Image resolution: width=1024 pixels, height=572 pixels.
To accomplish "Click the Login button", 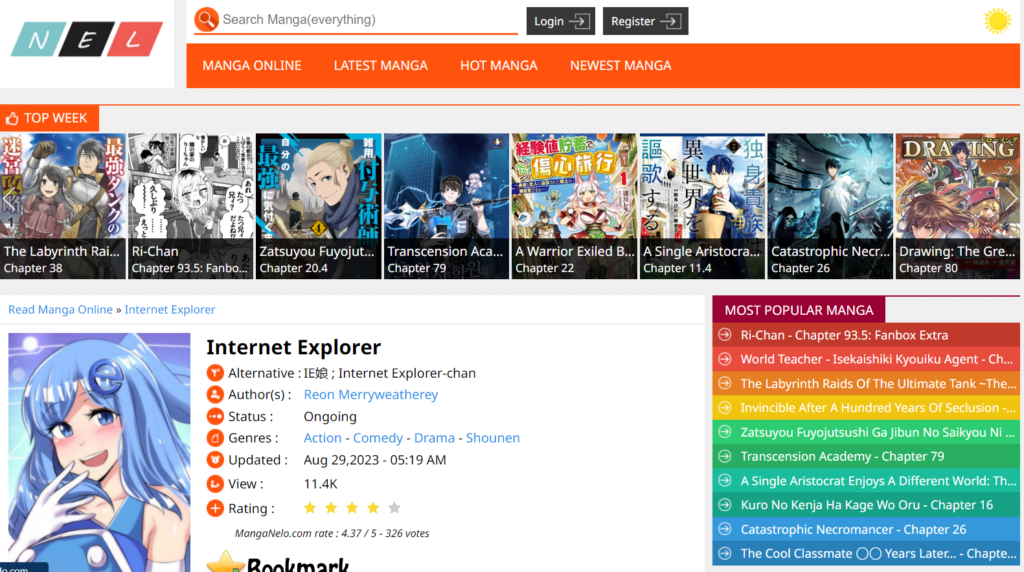I will coord(560,21).
